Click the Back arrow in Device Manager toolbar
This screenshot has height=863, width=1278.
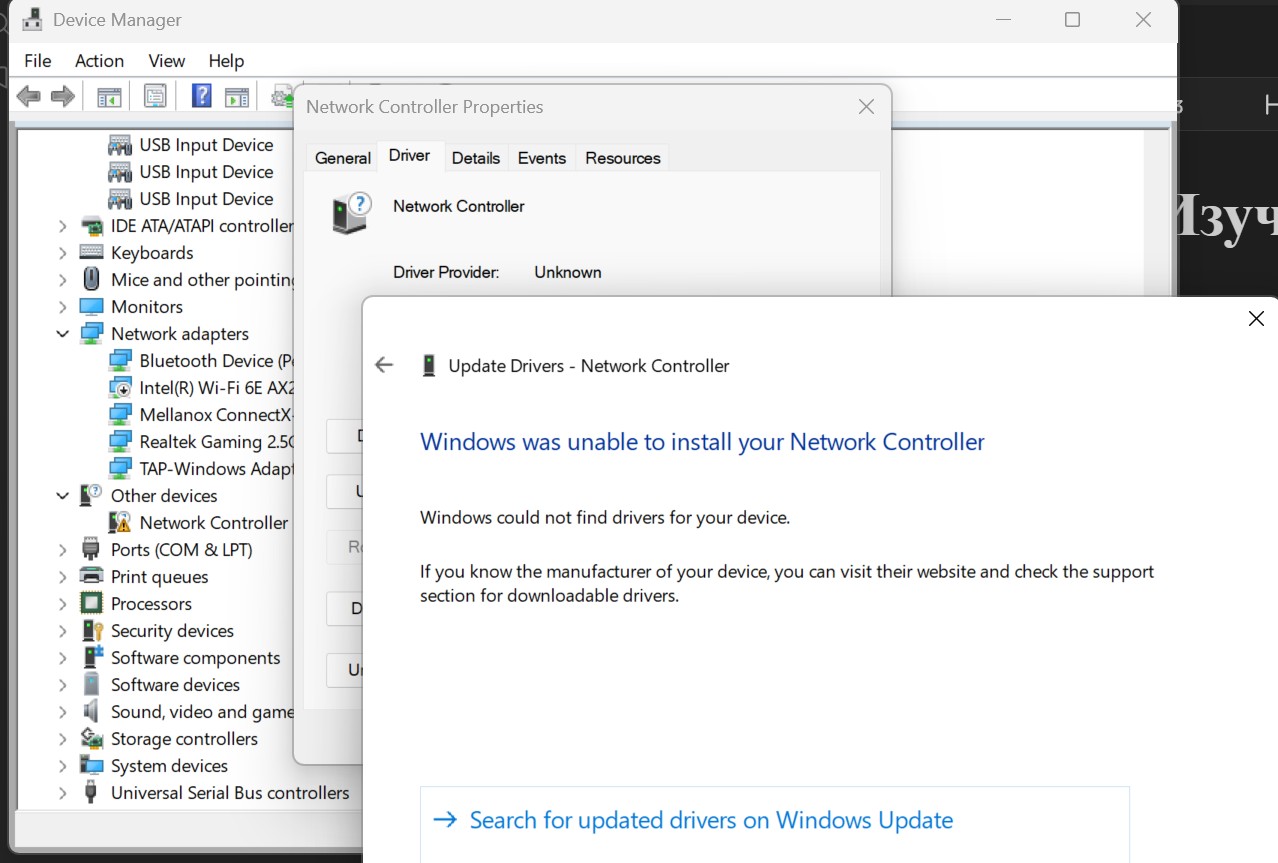[29, 97]
